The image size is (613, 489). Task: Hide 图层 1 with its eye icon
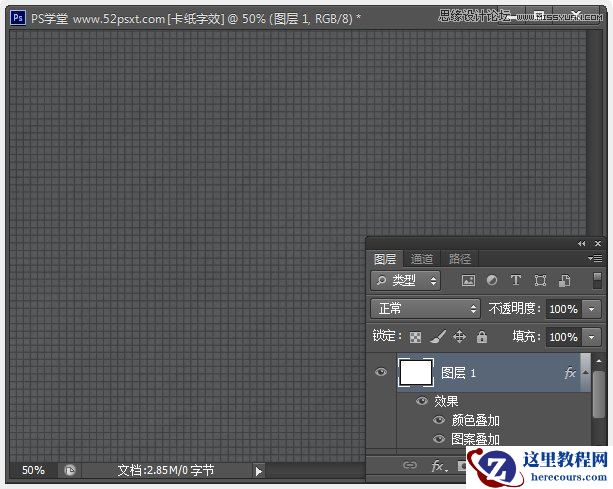[381, 372]
